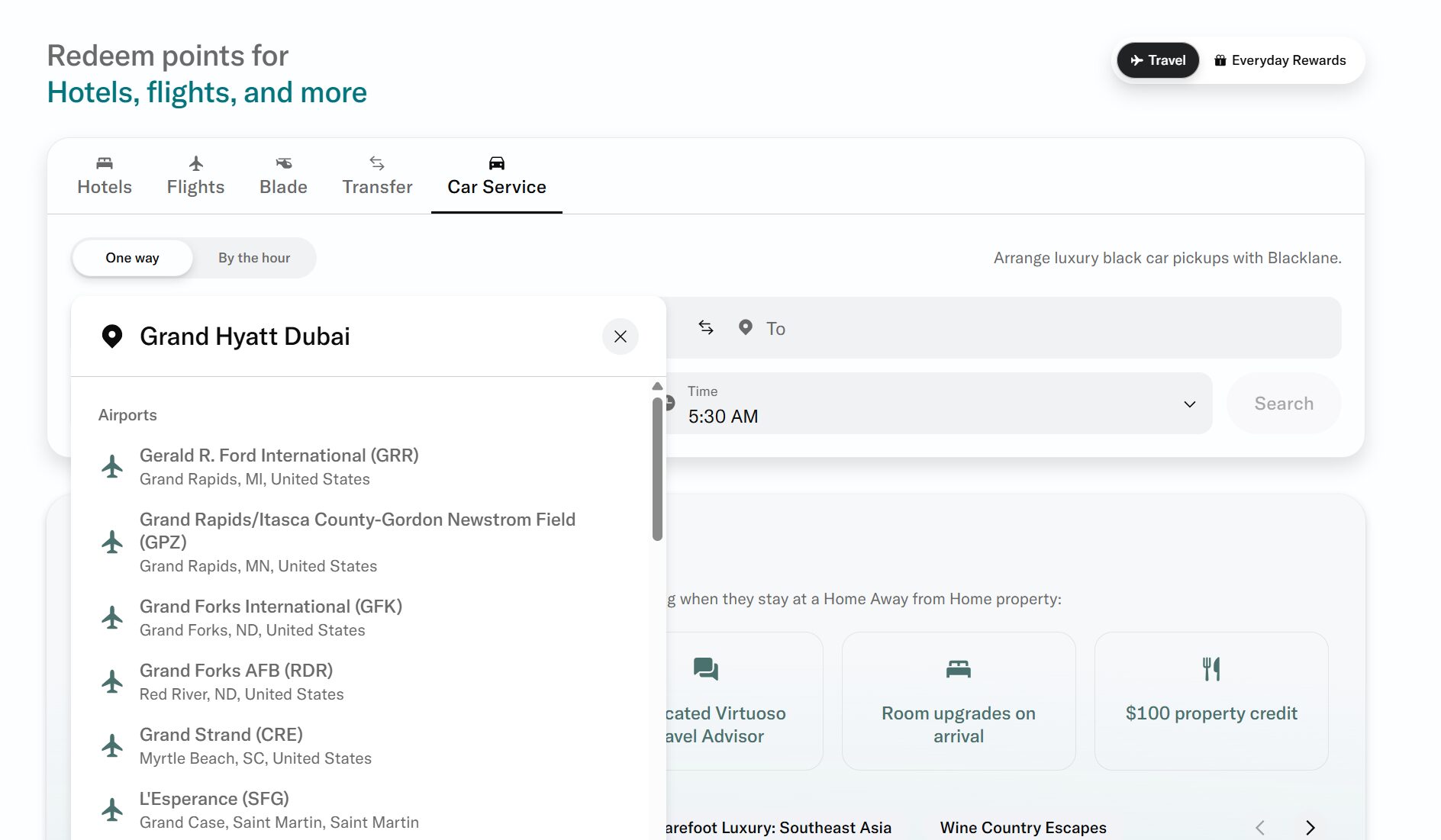Select Grand Strand (CRE) airport
The image size is (1441, 840).
(359, 745)
